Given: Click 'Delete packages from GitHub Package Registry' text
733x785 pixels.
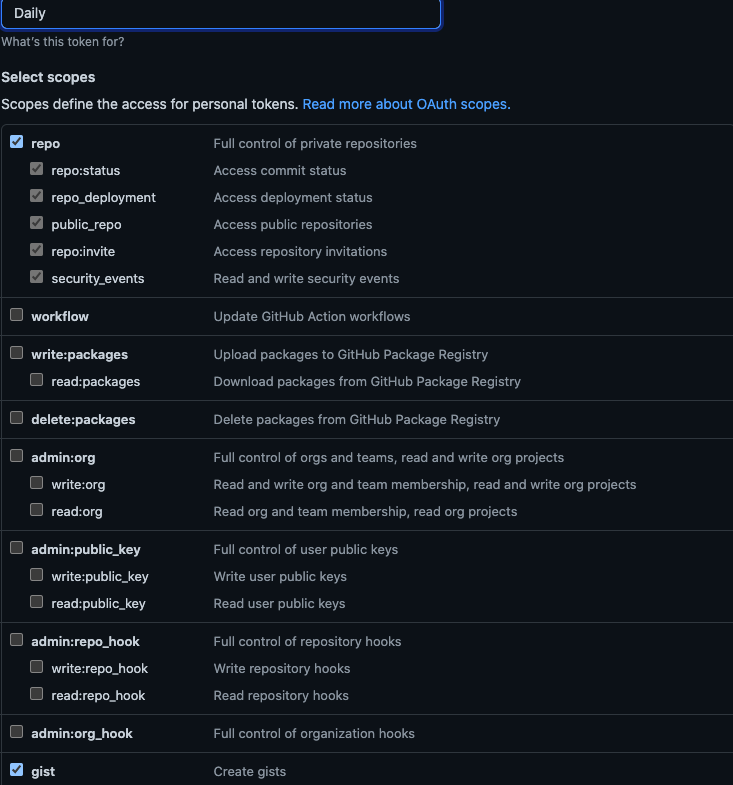Looking at the screenshot, I should [356, 420].
